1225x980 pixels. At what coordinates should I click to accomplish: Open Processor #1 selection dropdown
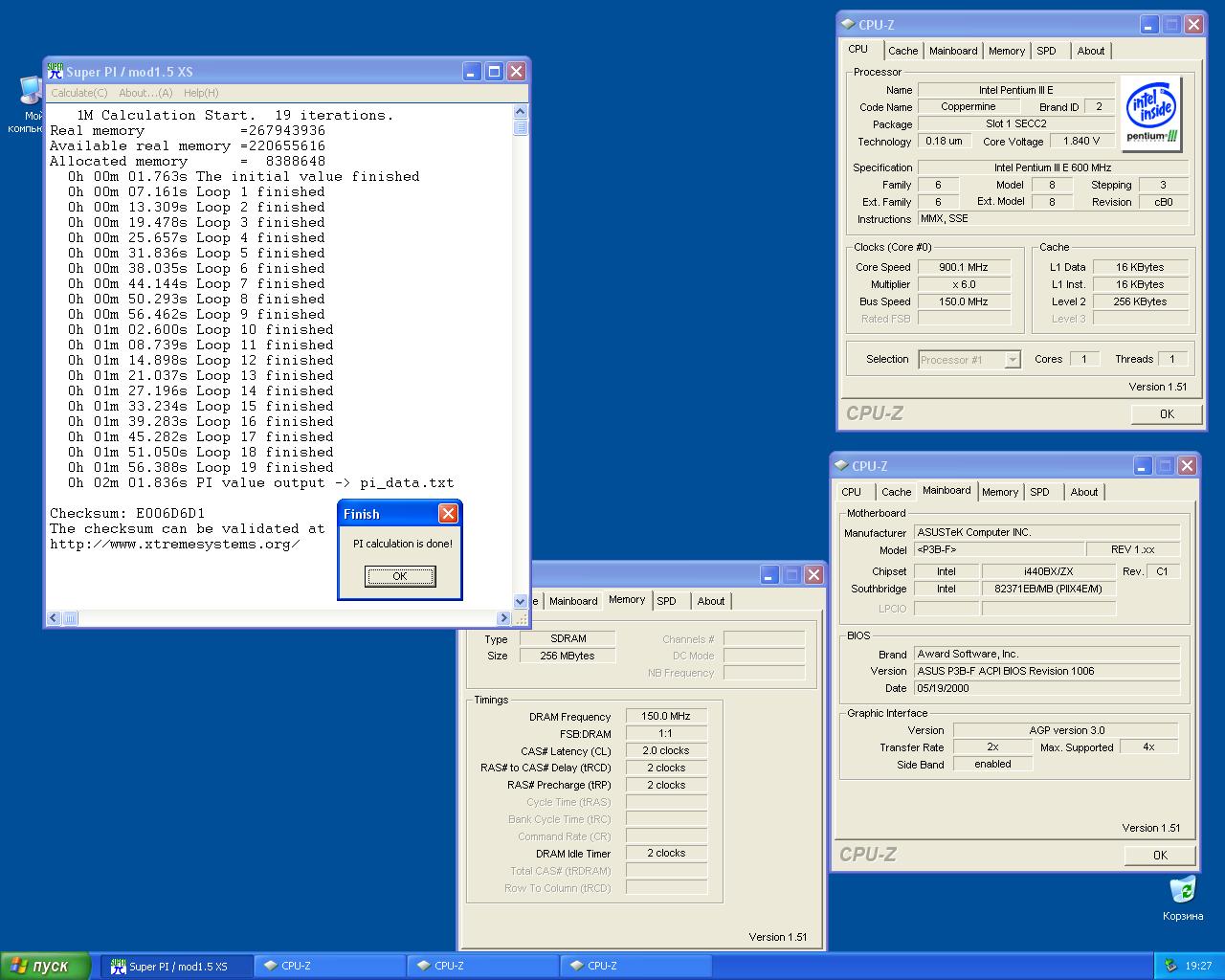[x=969, y=360]
